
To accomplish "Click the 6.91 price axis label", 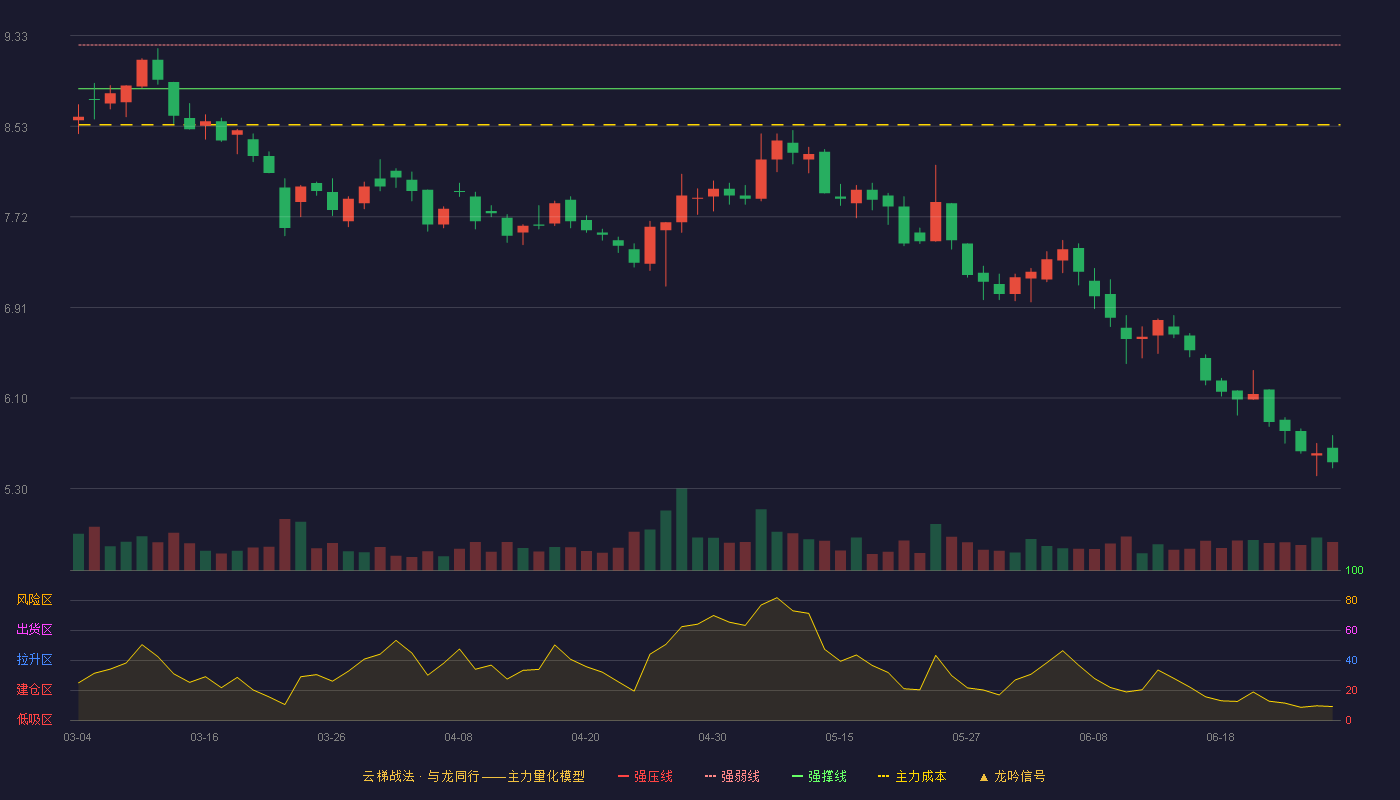I will [x=16, y=309].
